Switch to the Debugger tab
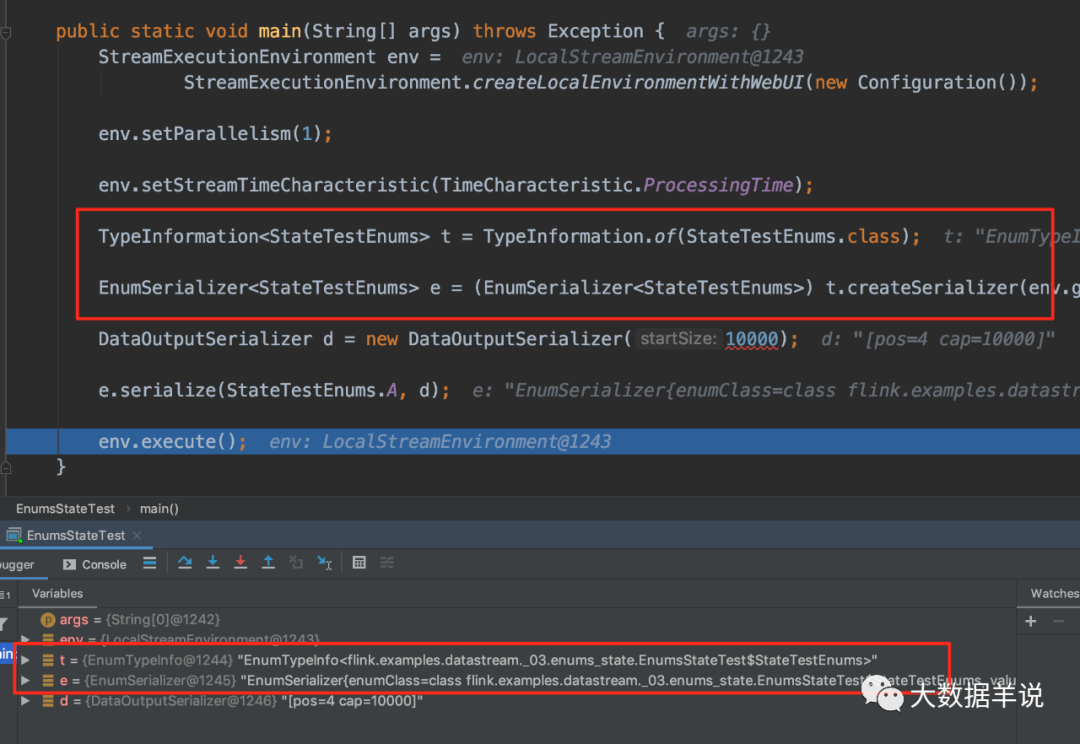The height and width of the screenshot is (744, 1080). 17,564
